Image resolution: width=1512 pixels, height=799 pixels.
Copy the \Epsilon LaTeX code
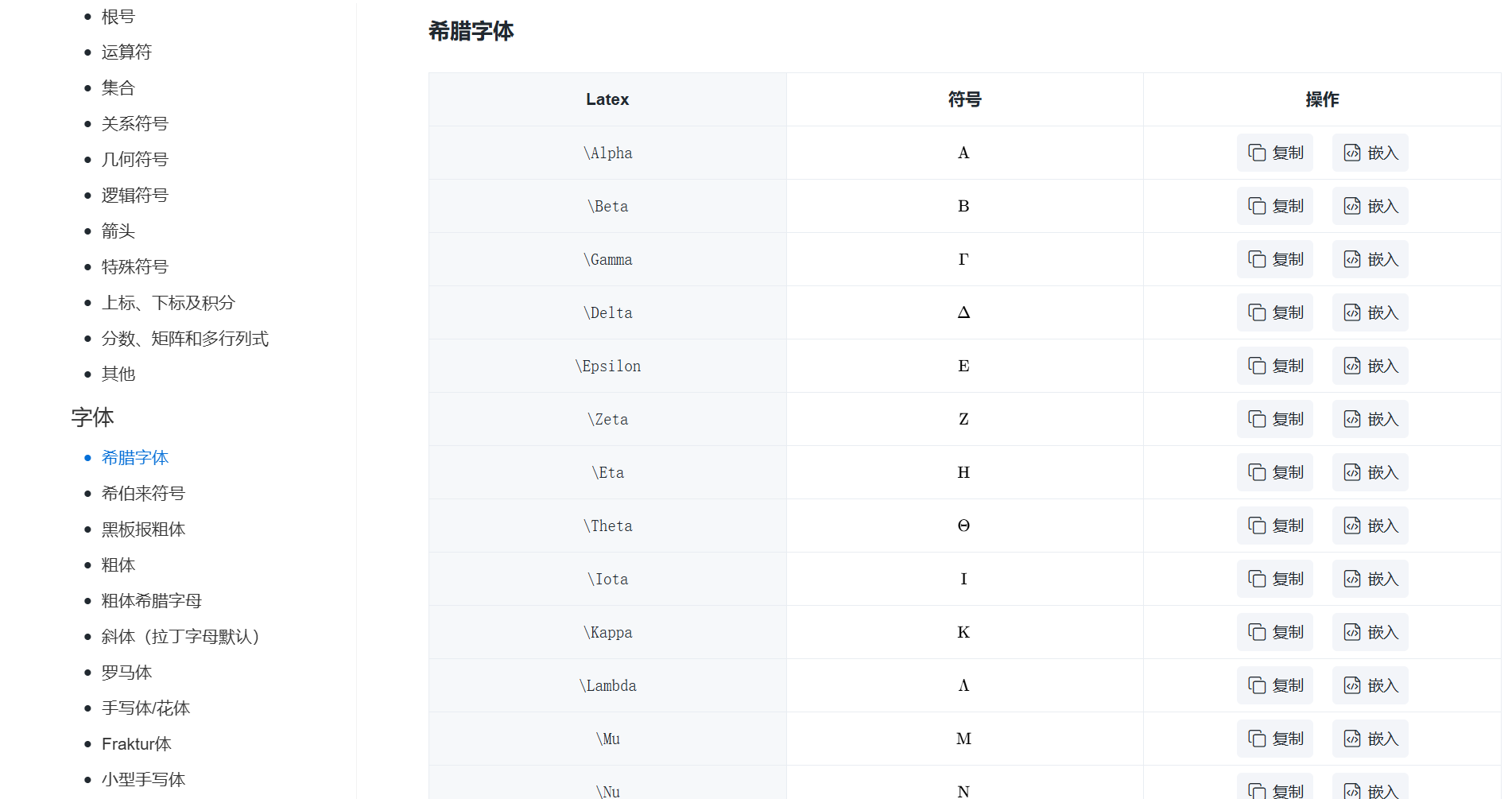(x=1275, y=366)
